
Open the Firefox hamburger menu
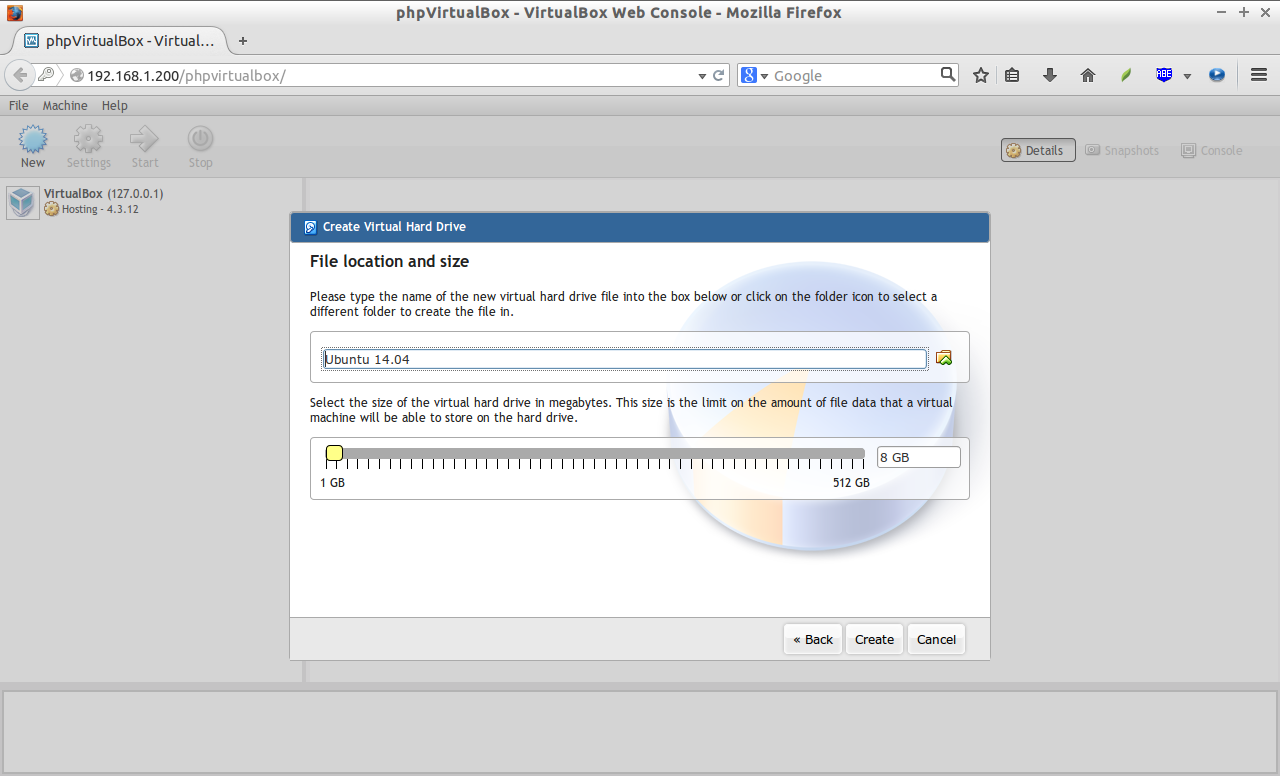pyautogui.click(x=1258, y=75)
